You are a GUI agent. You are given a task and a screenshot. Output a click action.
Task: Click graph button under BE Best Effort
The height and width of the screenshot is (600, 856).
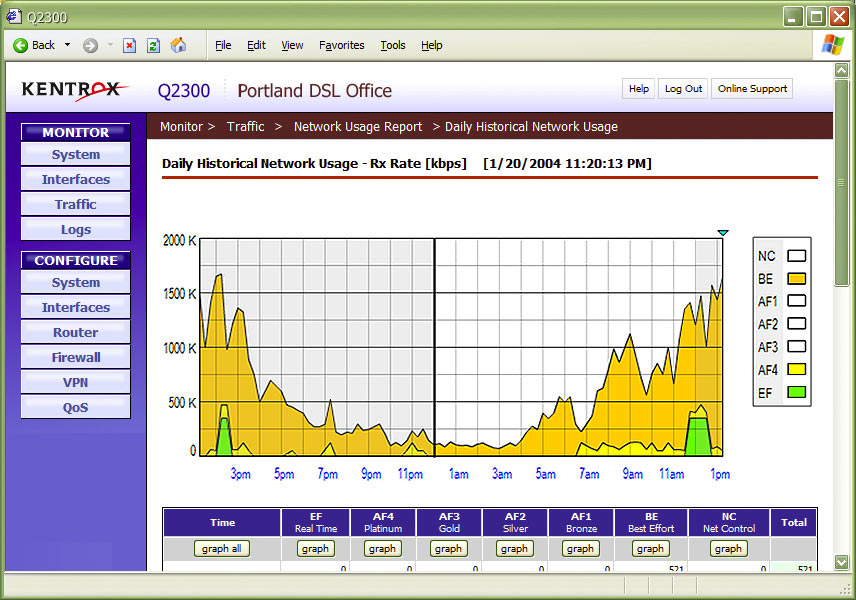650,549
